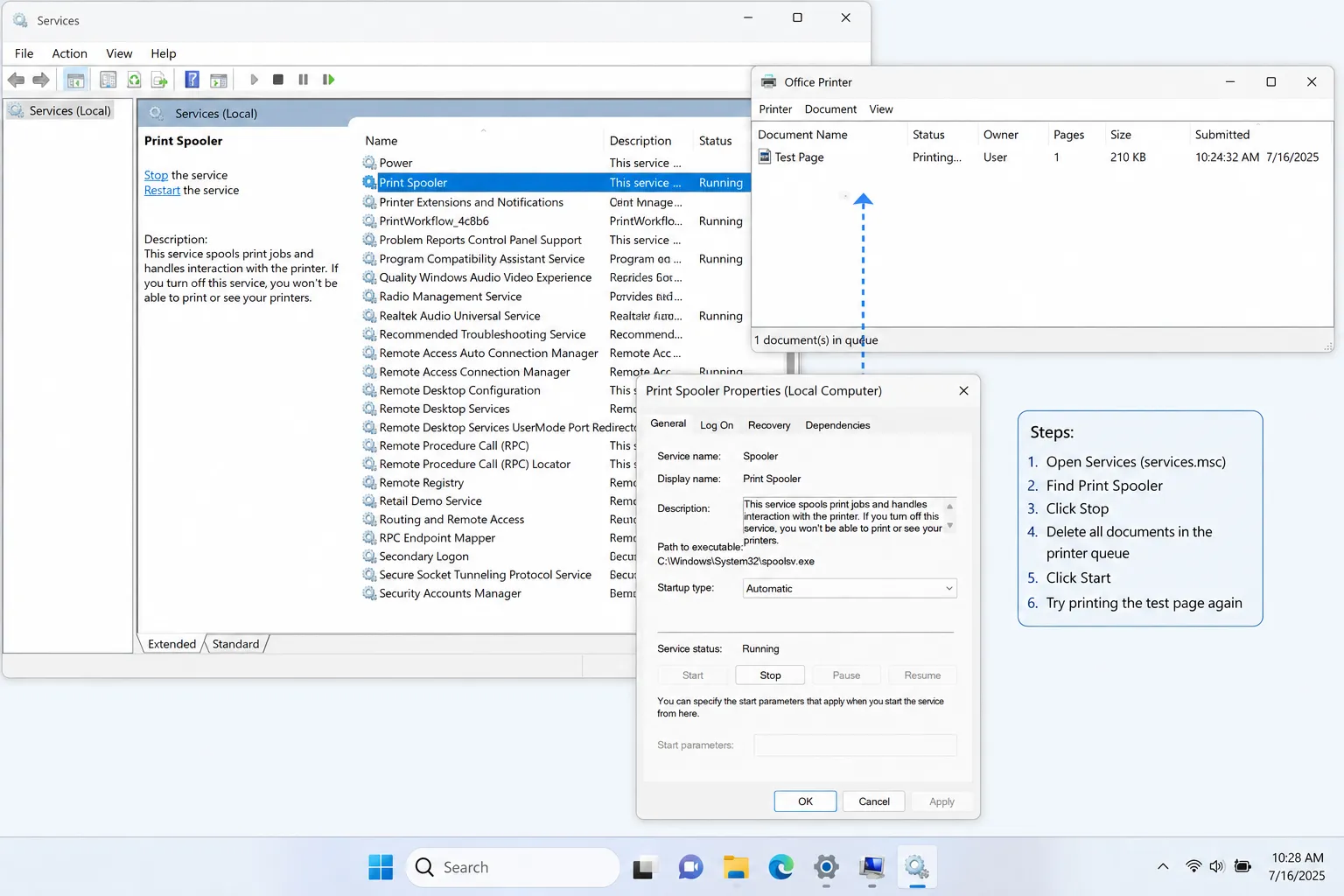
Task: Click the clock showing 10:28 AM
Action: 1297,858
